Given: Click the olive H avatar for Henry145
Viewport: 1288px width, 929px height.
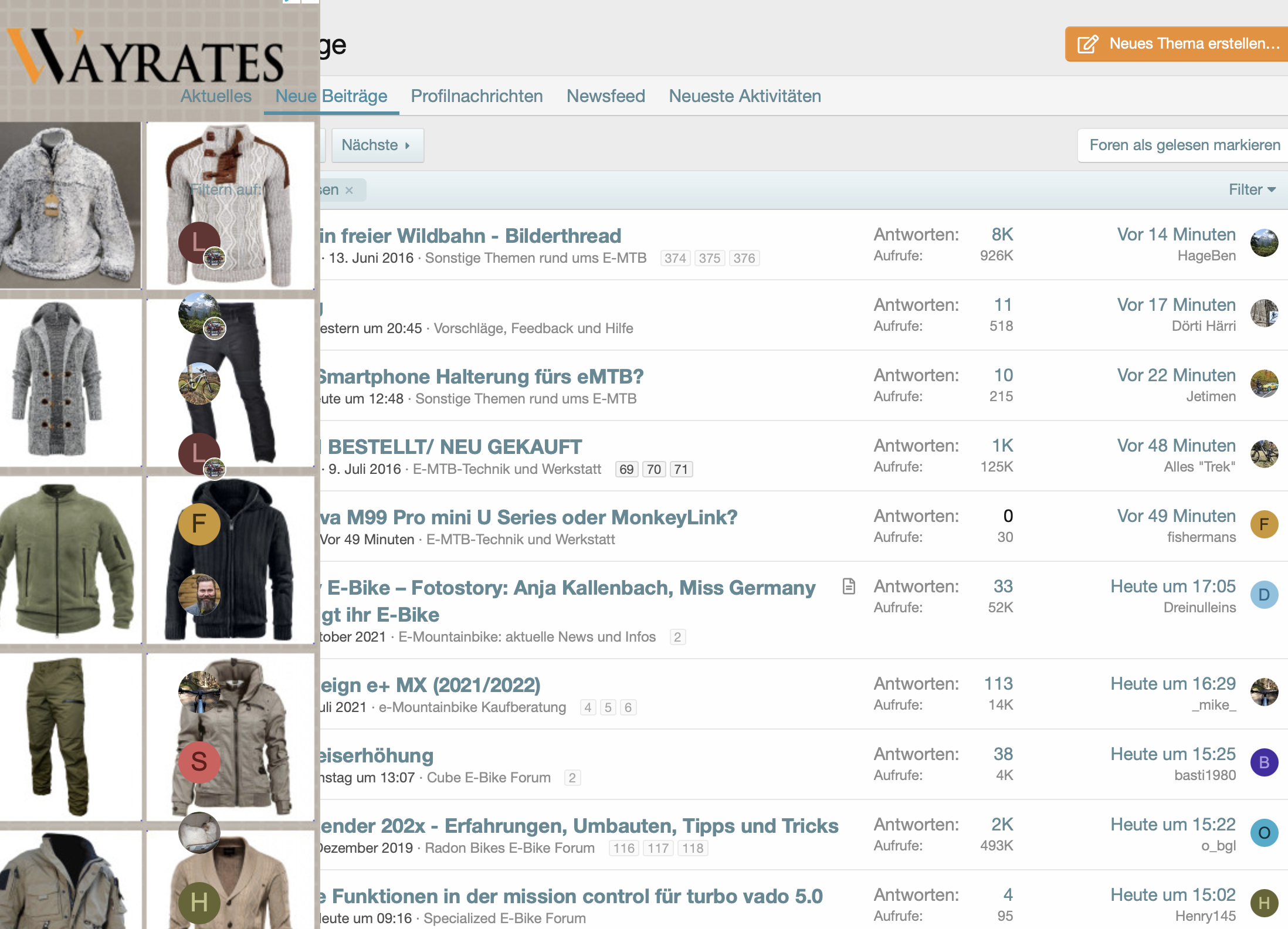Looking at the screenshot, I should pyautogui.click(x=1264, y=903).
